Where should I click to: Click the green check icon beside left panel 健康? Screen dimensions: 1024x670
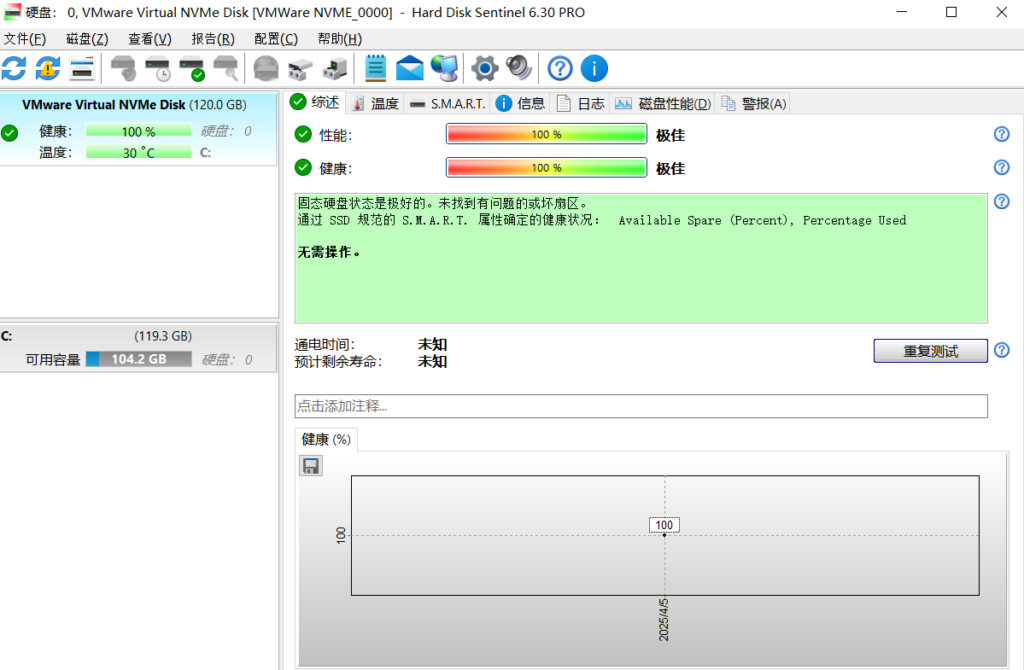coord(10,133)
